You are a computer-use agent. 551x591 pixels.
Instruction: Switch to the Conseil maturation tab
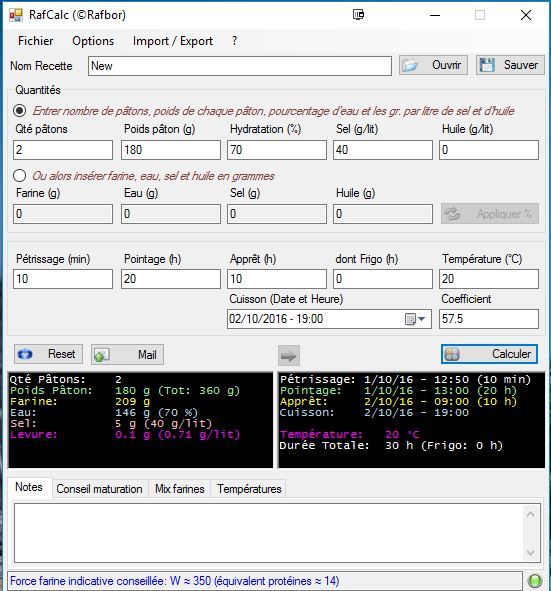(x=99, y=489)
